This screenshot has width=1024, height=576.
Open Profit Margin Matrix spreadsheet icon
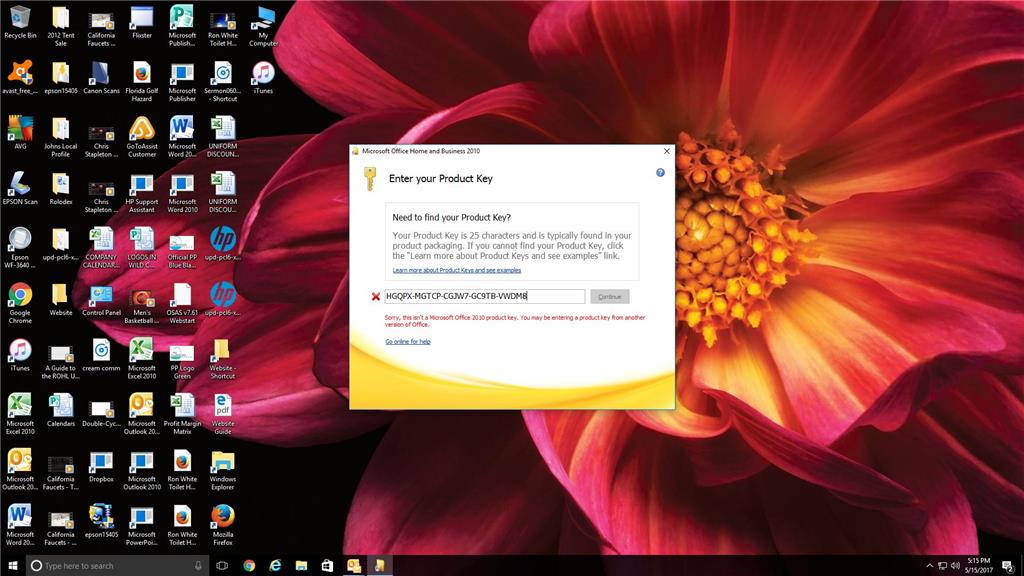point(182,414)
